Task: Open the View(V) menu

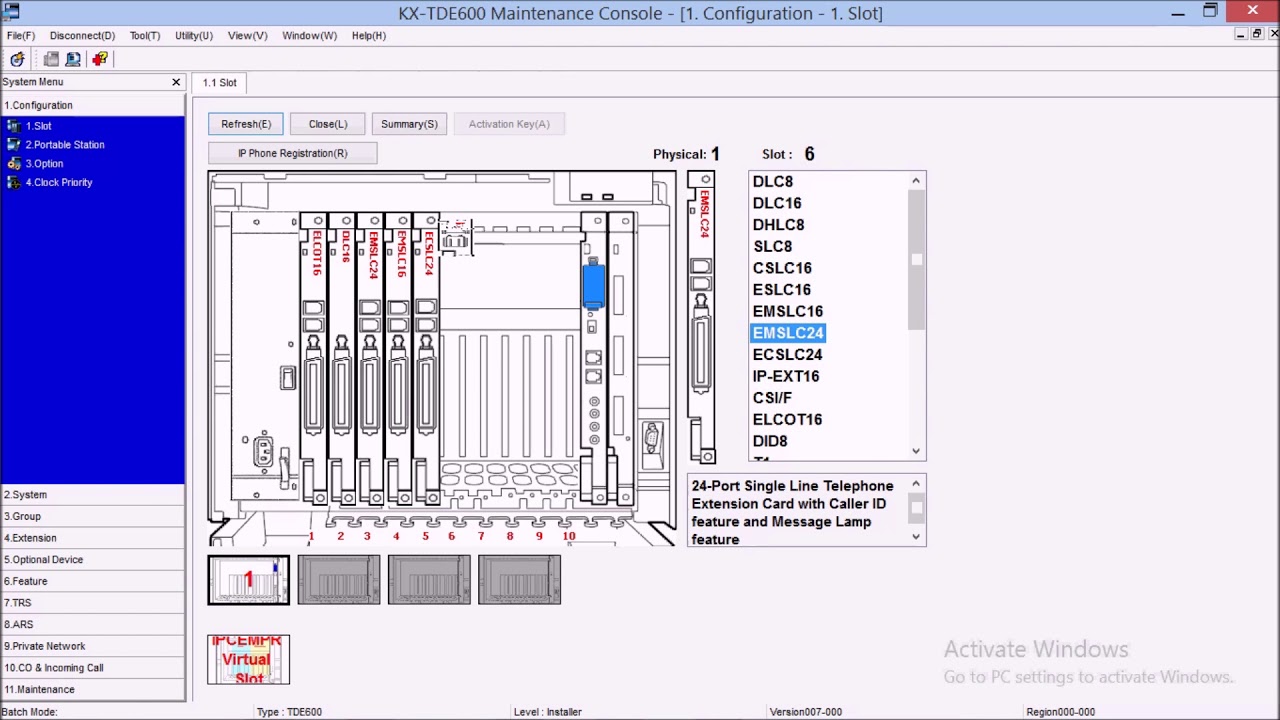Action: [247, 35]
